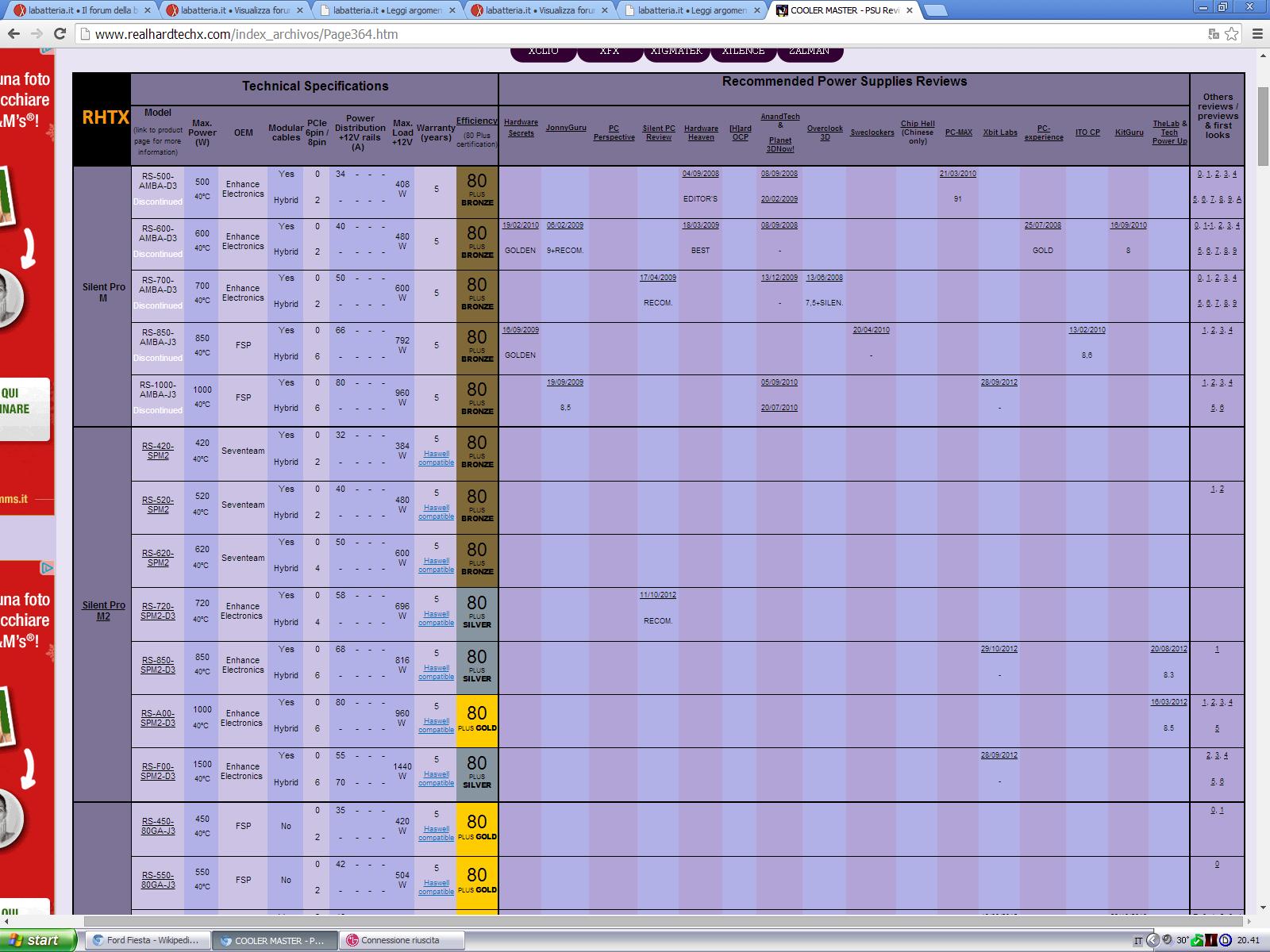Click the IT language indicator in the taskbar

[x=1137, y=941]
